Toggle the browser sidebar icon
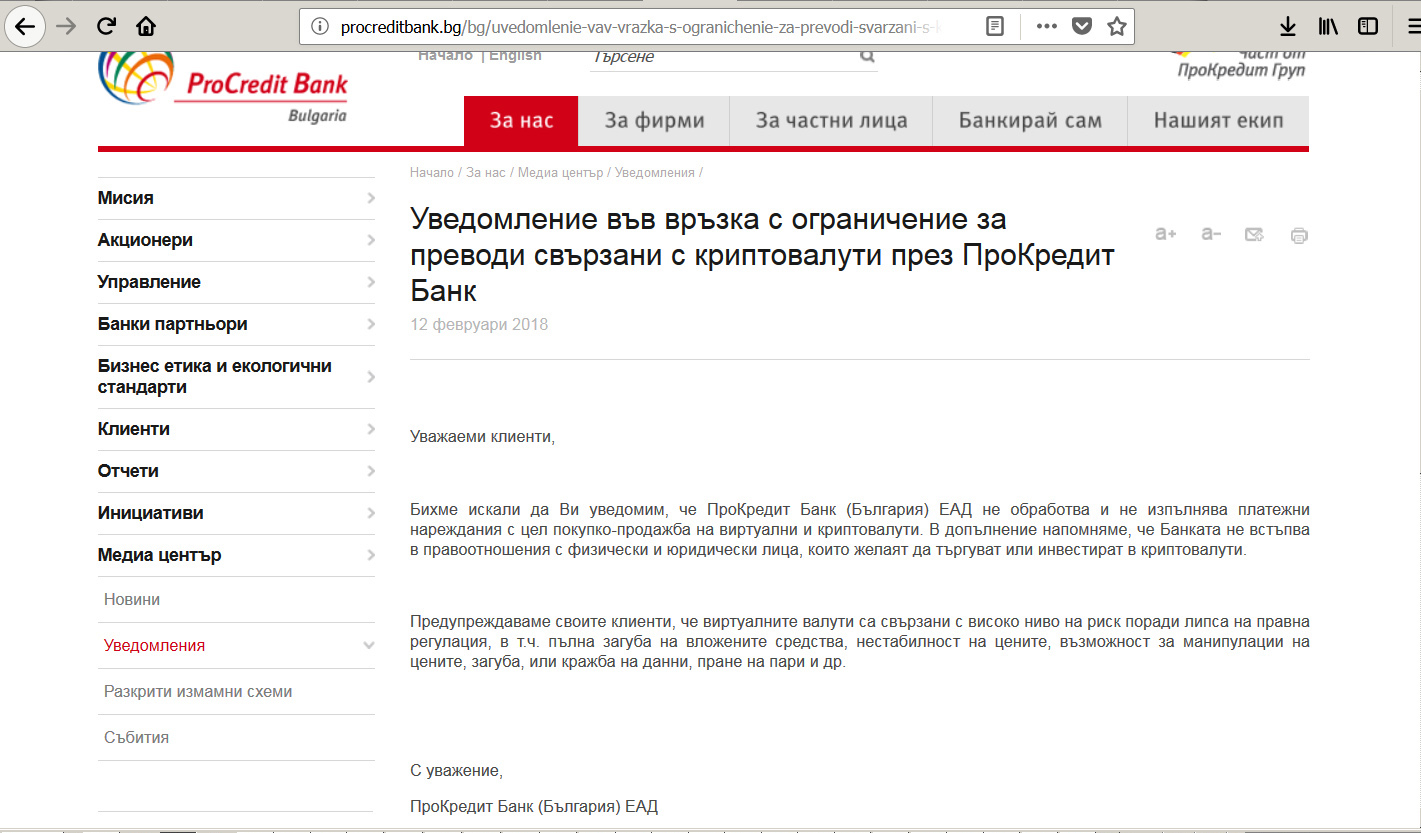The height and width of the screenshot is (833, 1421). pyautogui.click(x=1368, y=26)
